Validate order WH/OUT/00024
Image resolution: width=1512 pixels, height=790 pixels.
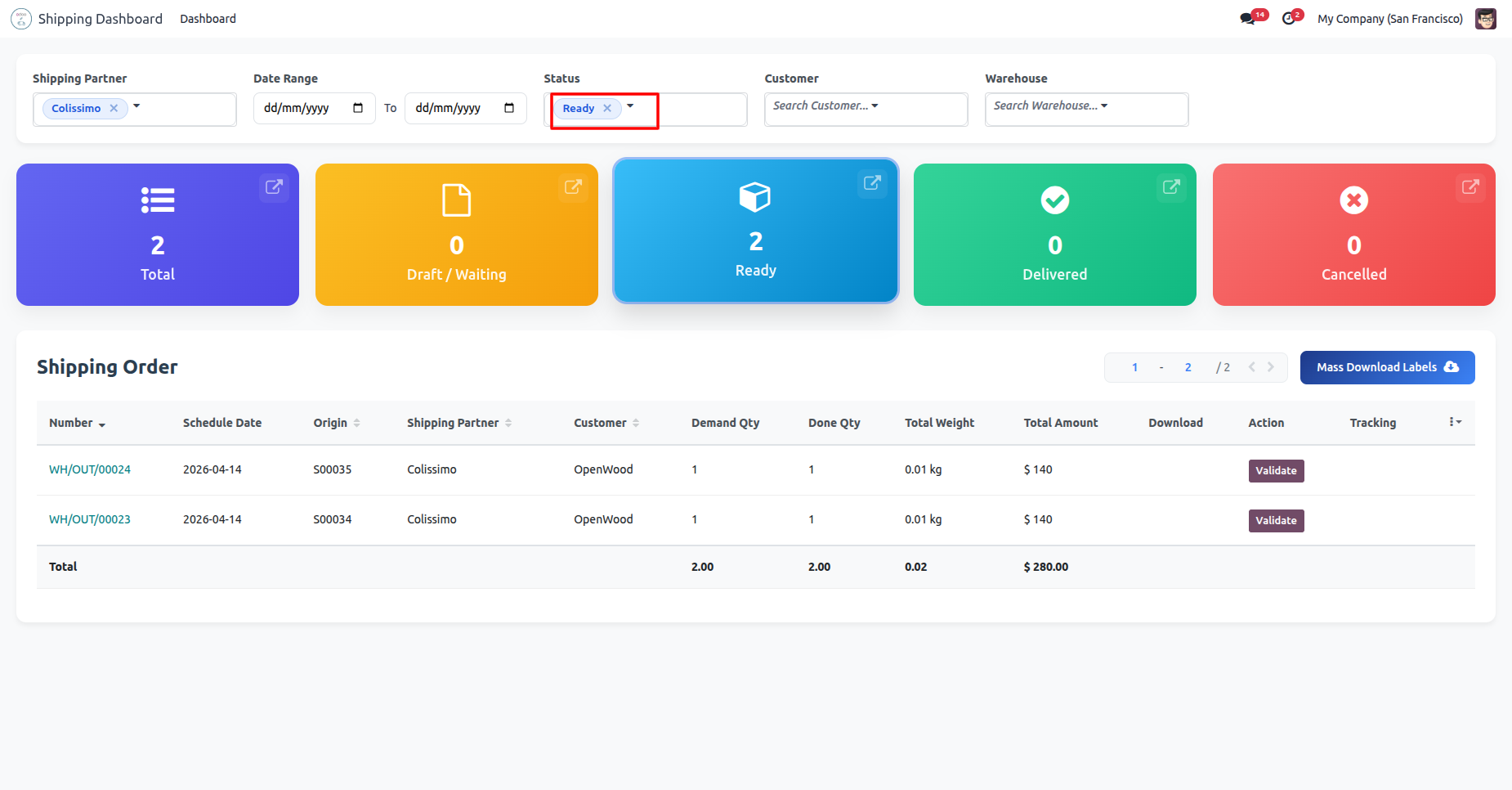coord(1276,471)
